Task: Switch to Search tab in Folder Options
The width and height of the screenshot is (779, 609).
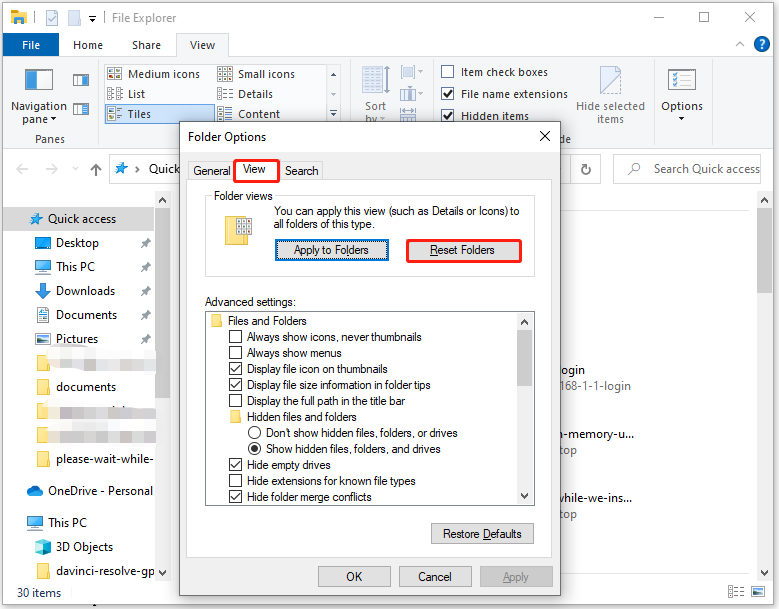Action: 302,170
